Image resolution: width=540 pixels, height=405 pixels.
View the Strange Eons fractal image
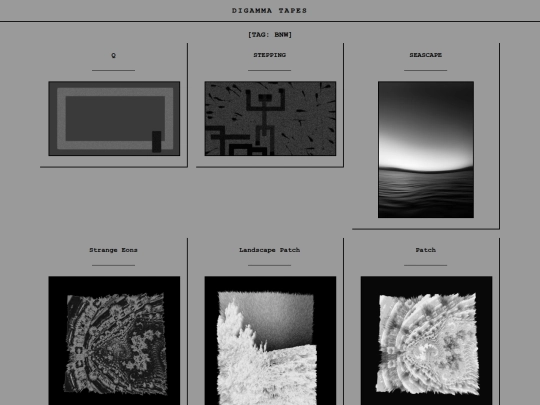point(114,341)
